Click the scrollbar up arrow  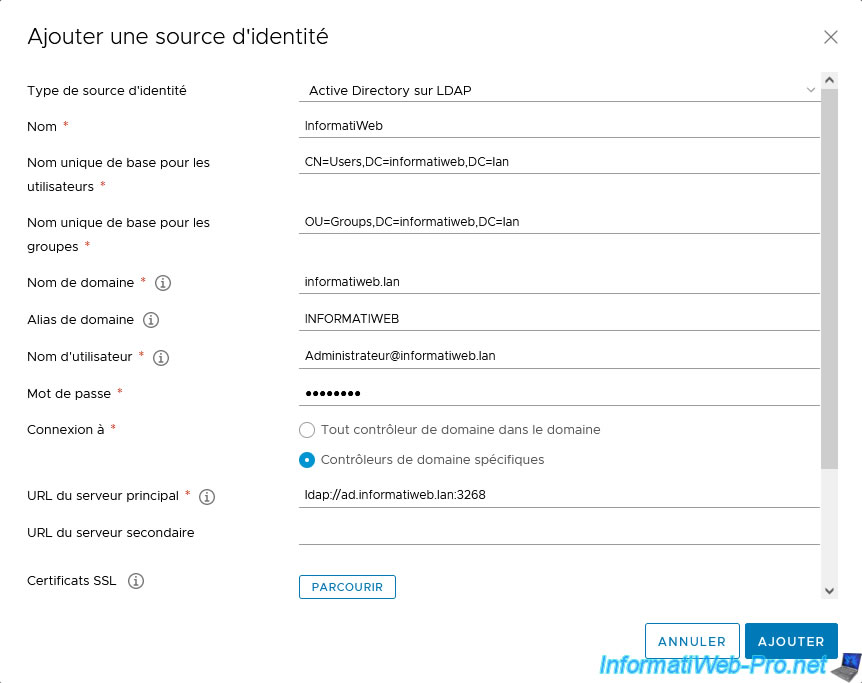point(830,80)
